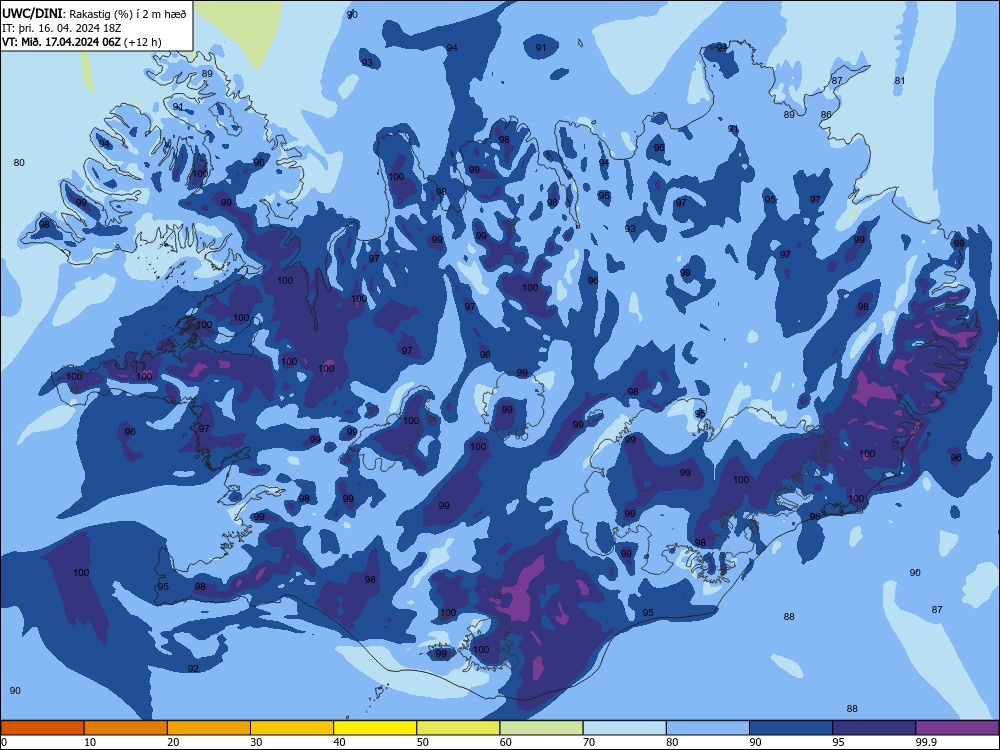Select the orange 10–20 legend color band
The height and width of the screenshot is (750, 1000).
126,728
